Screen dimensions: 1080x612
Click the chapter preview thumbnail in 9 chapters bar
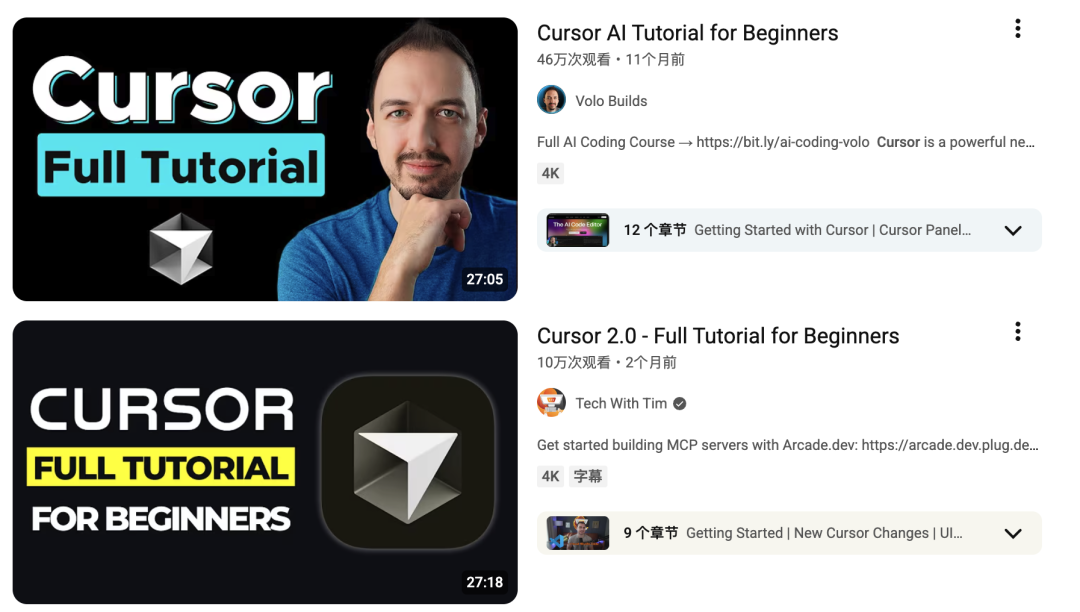[578, 533]
